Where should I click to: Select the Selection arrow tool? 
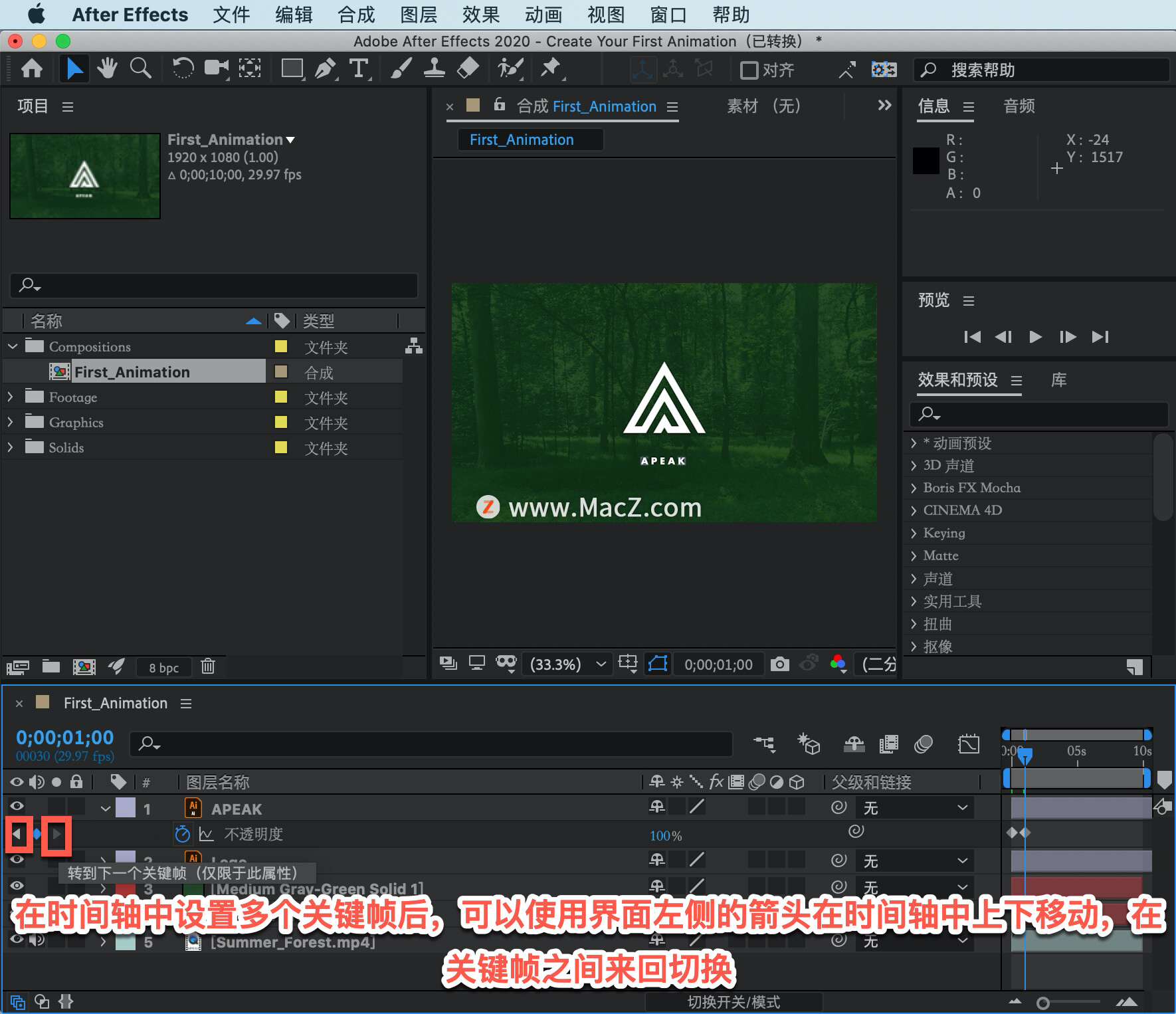pyautogui.click(x=74, y=68)
